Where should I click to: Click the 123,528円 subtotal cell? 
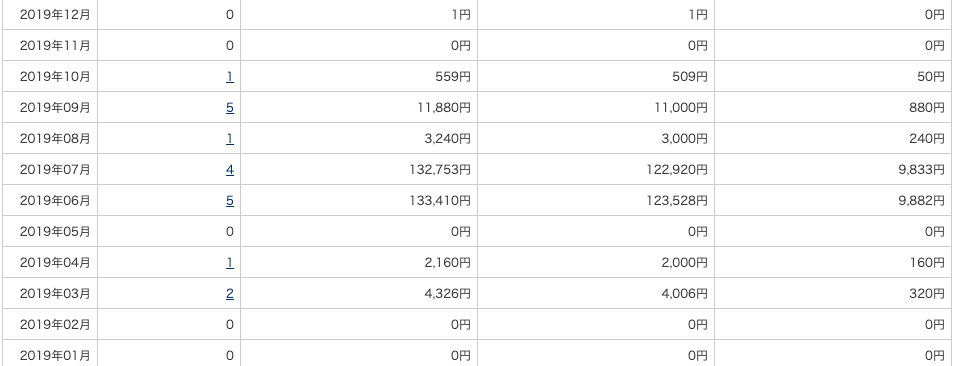pyautogui.click(x=596, y=200)
